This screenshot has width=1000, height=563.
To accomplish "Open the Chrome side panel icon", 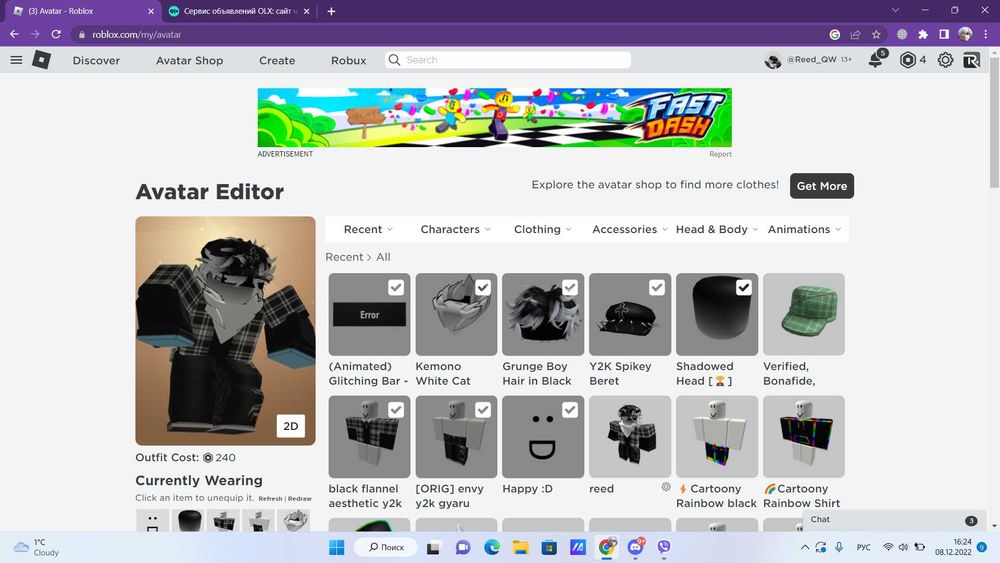I will pyautogui.click(x=944, y=34).
